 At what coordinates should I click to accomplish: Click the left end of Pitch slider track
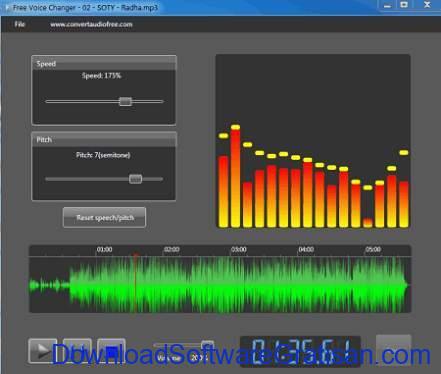tap(48, 179)
